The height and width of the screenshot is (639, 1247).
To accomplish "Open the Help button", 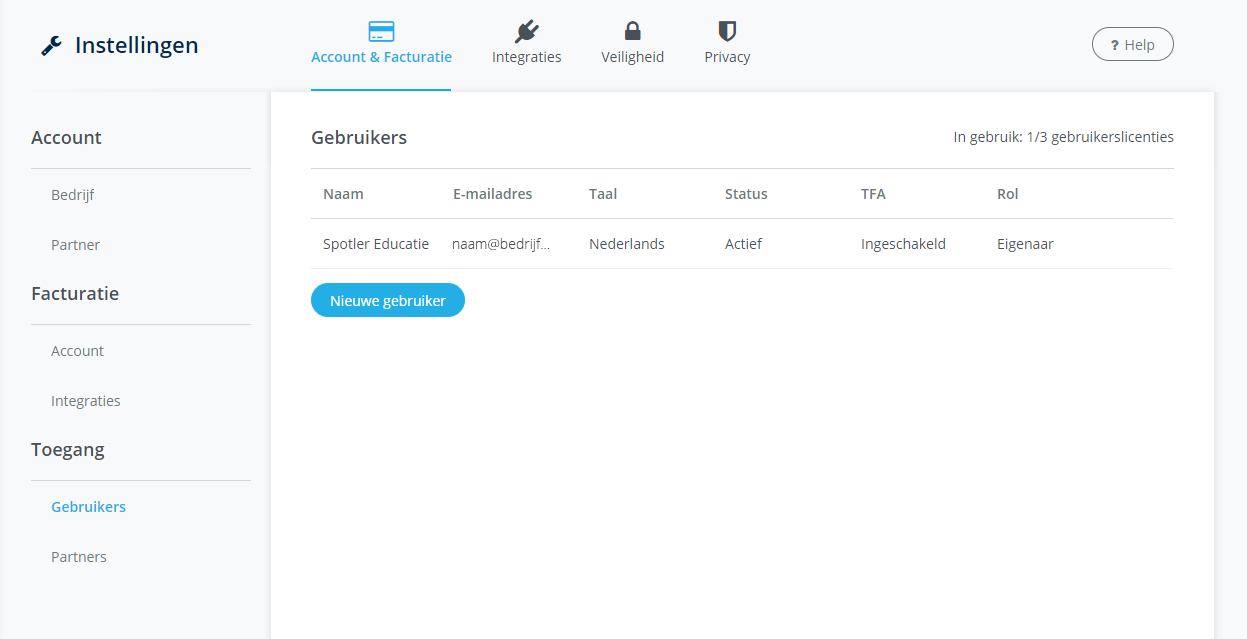I will point(1132,45).
